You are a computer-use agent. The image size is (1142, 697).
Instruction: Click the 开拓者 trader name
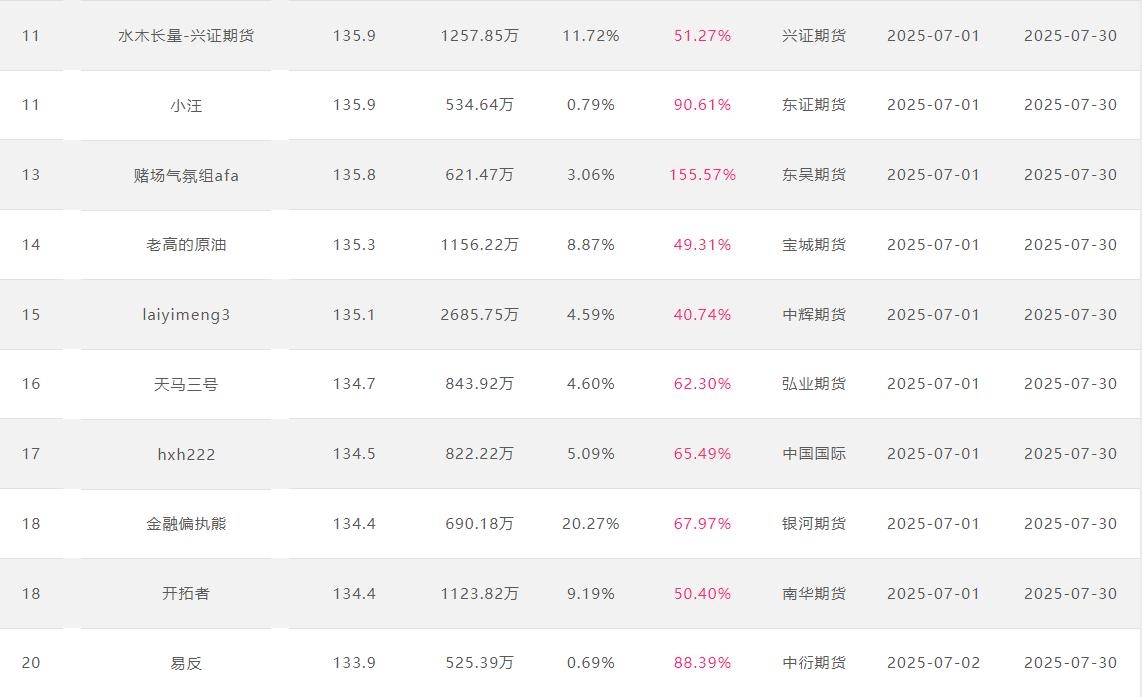(186, 594)
